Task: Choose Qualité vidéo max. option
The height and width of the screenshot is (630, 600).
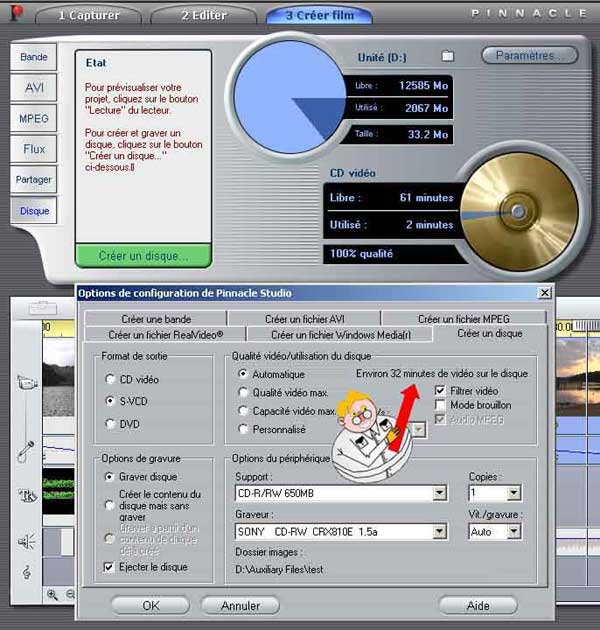Action: (243, 392)
